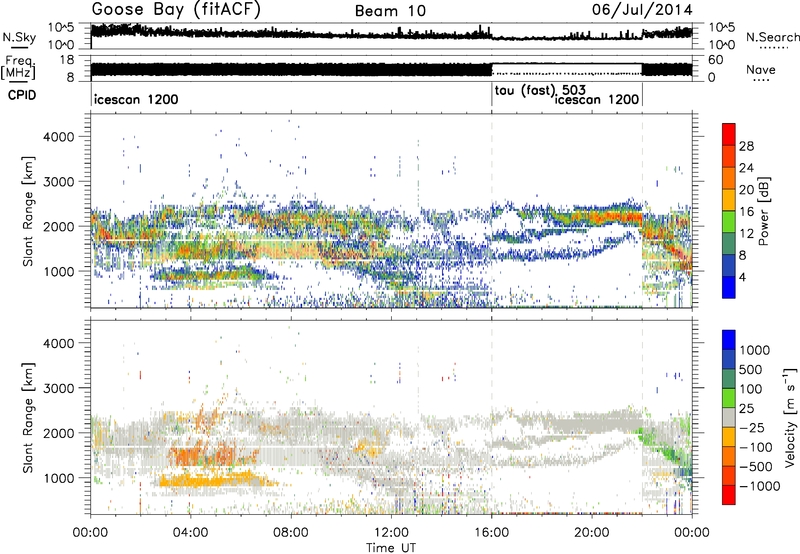The image size is (800, 554).
Task: Select the 'Time UT' x-axis title
Action: (391, 548)
